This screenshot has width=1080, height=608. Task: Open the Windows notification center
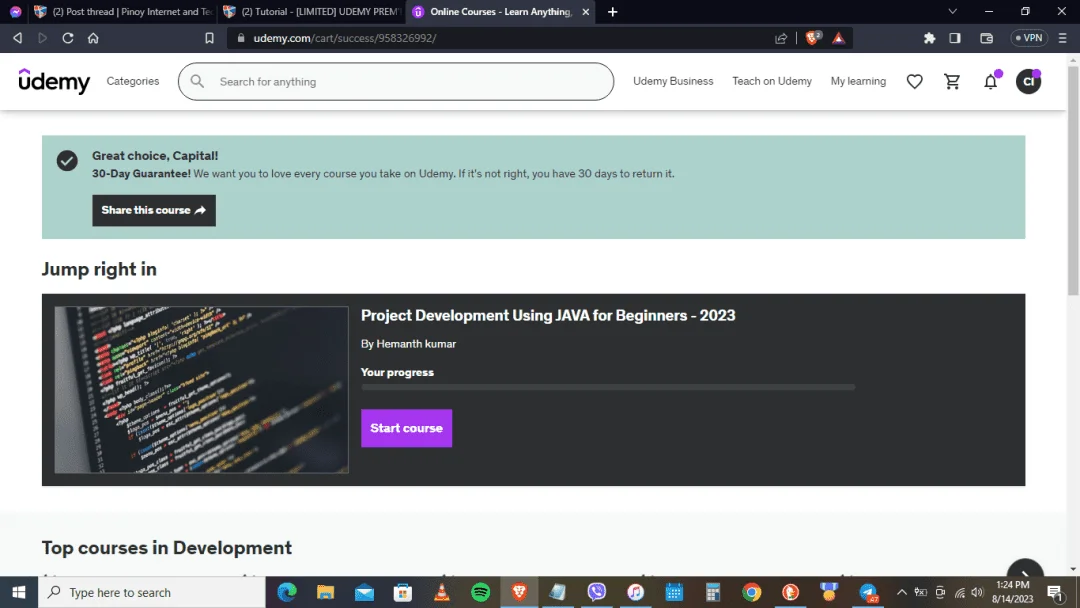[1055, 592]
